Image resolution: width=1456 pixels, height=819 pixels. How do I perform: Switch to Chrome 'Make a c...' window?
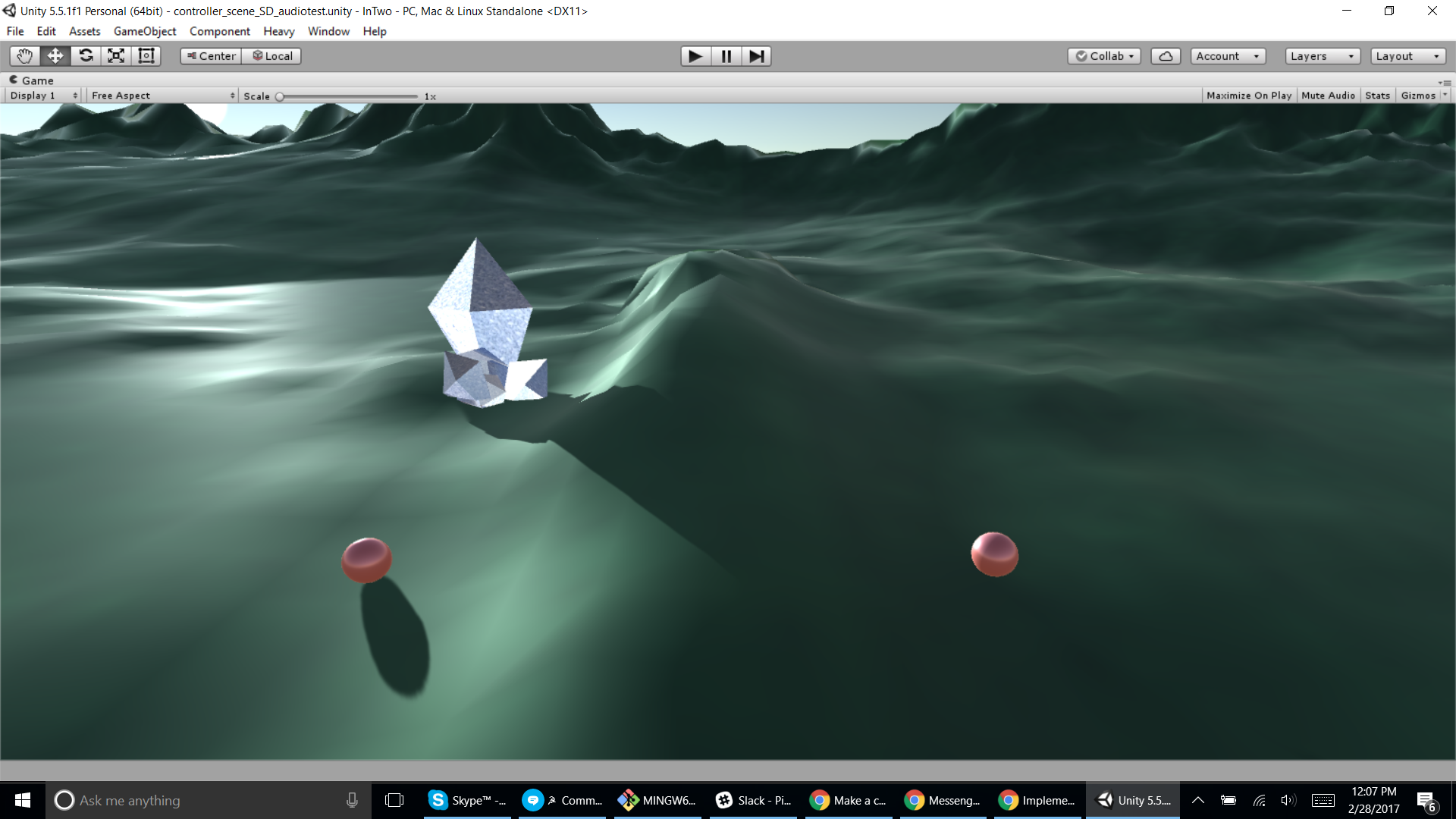coord(848,800)
